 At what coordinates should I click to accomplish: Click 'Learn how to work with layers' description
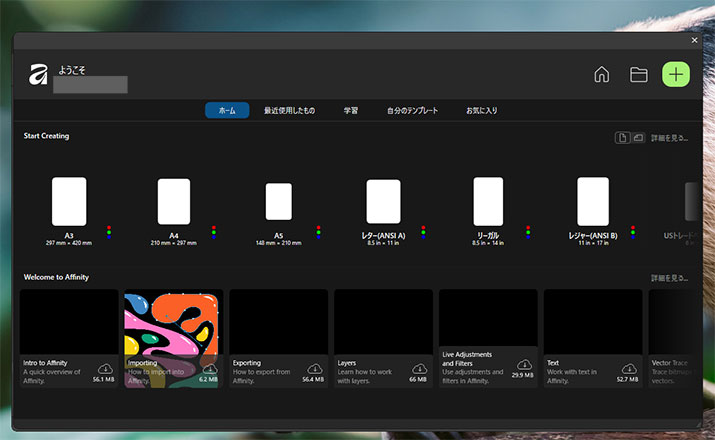(365, 376)
